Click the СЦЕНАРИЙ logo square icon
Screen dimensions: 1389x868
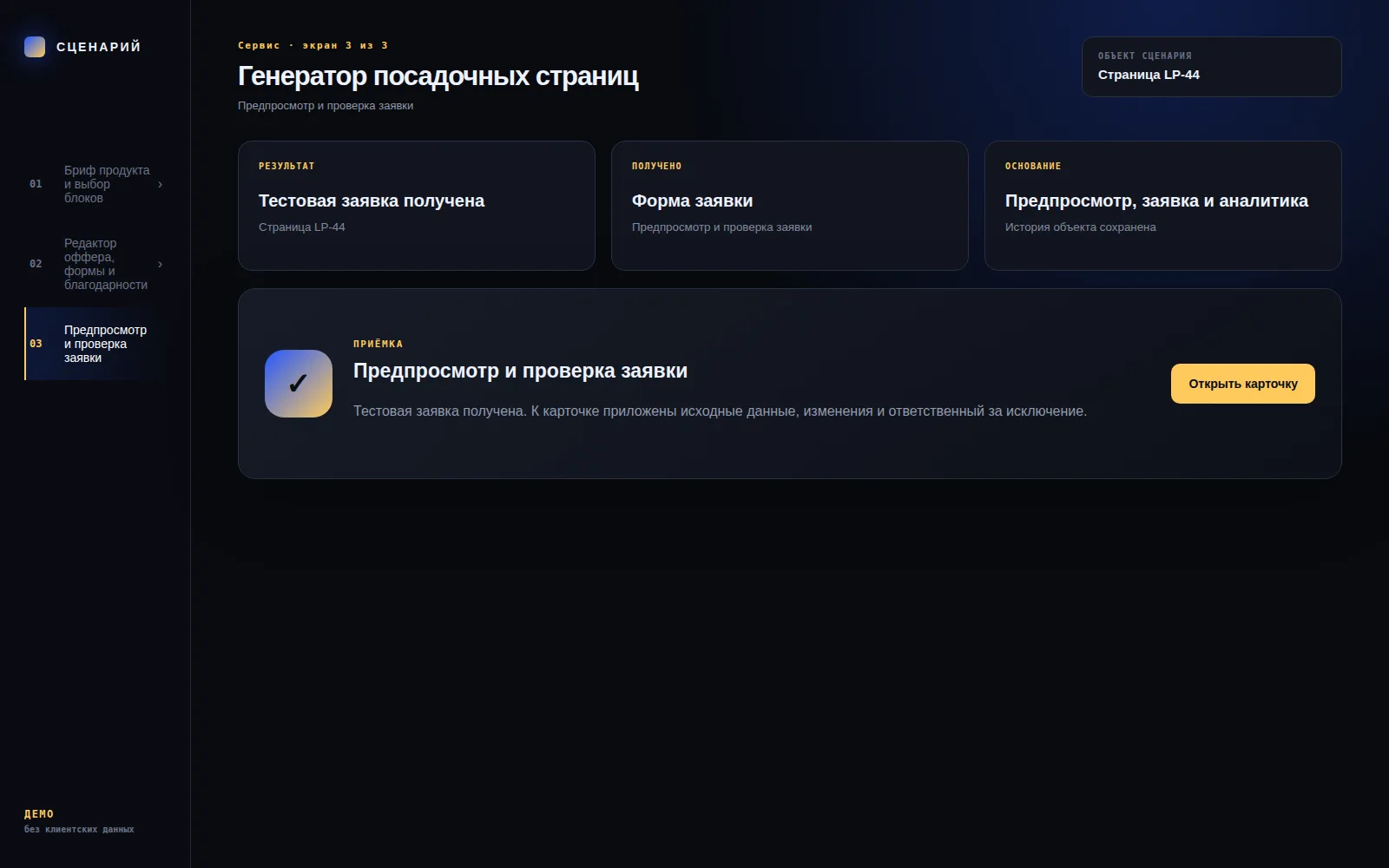tap(35, 47)
